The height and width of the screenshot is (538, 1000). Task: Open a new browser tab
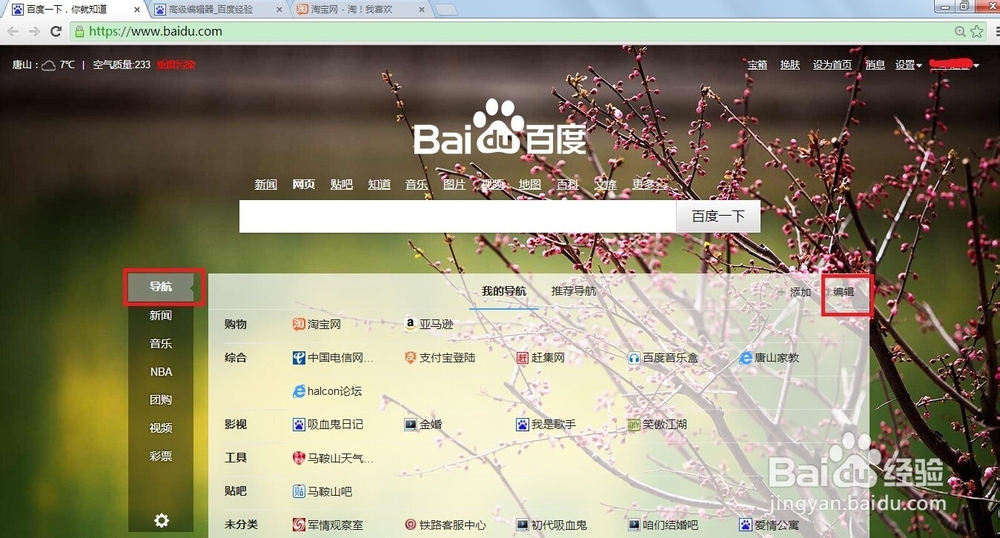pyautogui.click(x=446, y=10)
